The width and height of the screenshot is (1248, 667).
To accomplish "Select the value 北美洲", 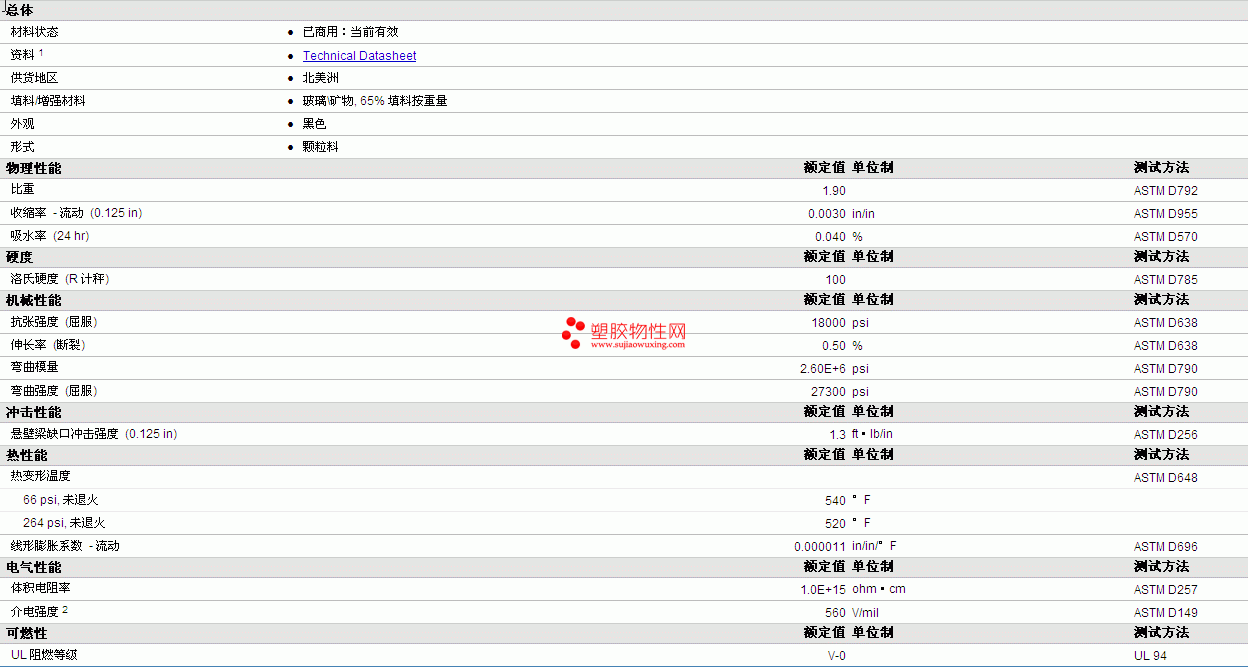I will point(321,78).
